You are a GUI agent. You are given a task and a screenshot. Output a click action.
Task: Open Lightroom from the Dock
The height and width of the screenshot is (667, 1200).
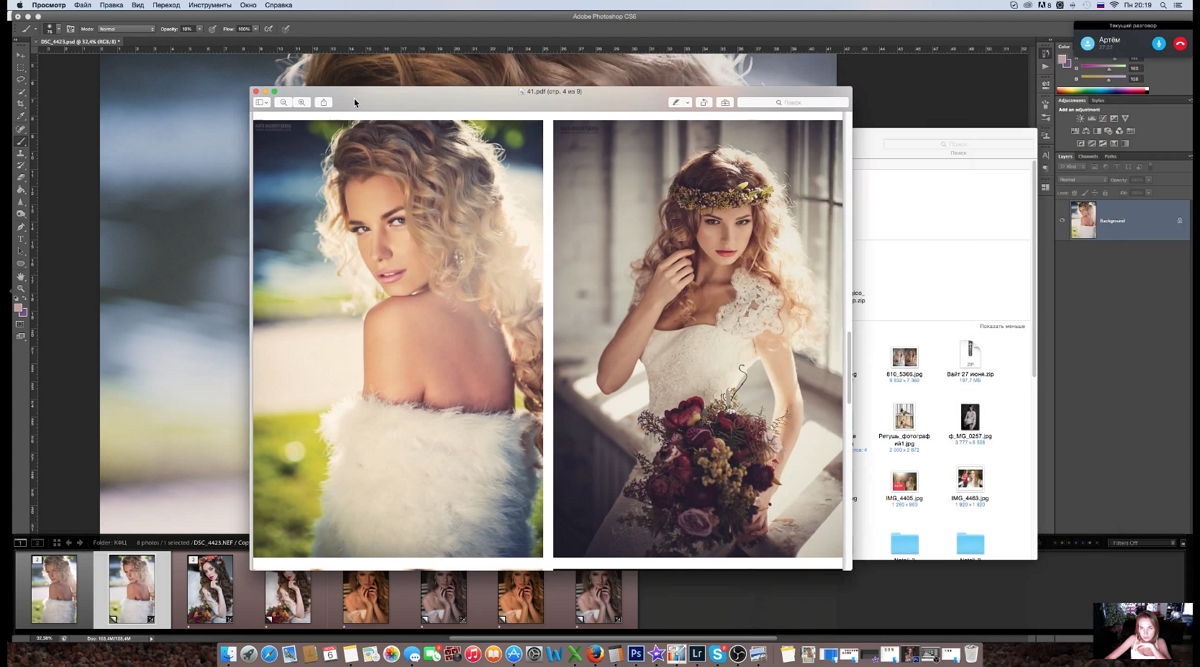click(x=697, y=654)
